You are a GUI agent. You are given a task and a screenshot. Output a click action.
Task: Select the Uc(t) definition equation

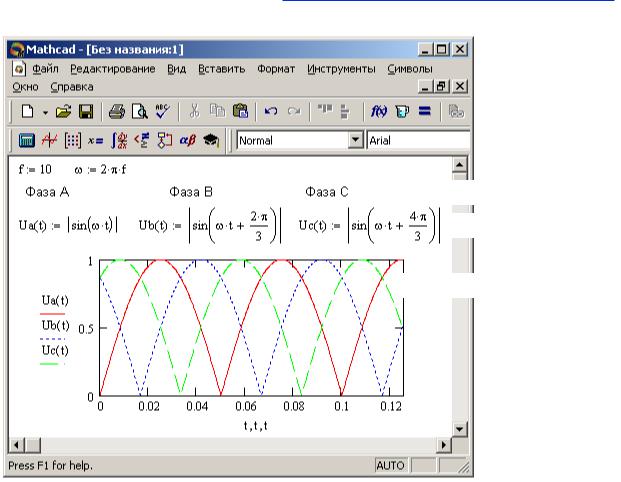370,225
